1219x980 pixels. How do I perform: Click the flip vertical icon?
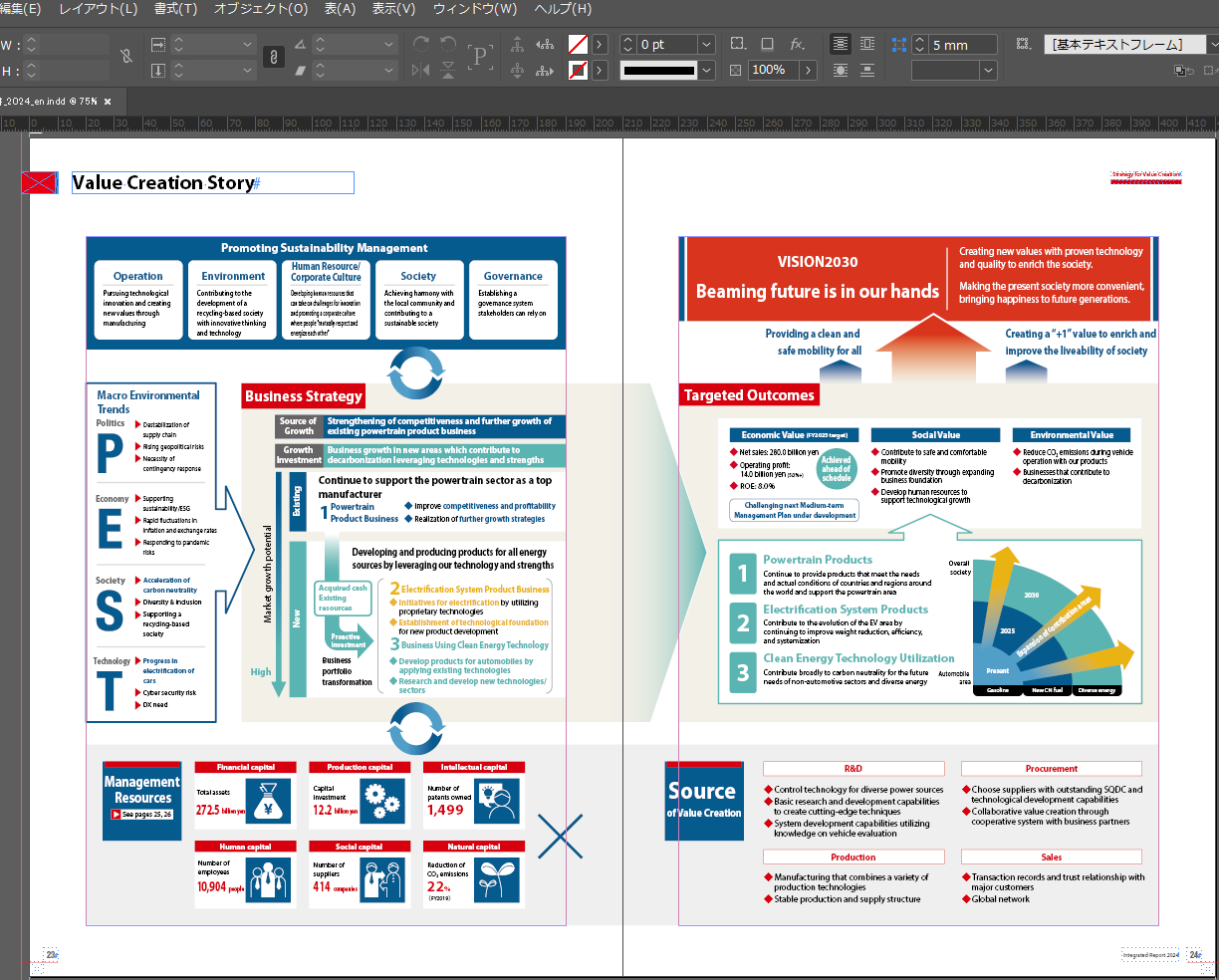[x=449, y=70]
